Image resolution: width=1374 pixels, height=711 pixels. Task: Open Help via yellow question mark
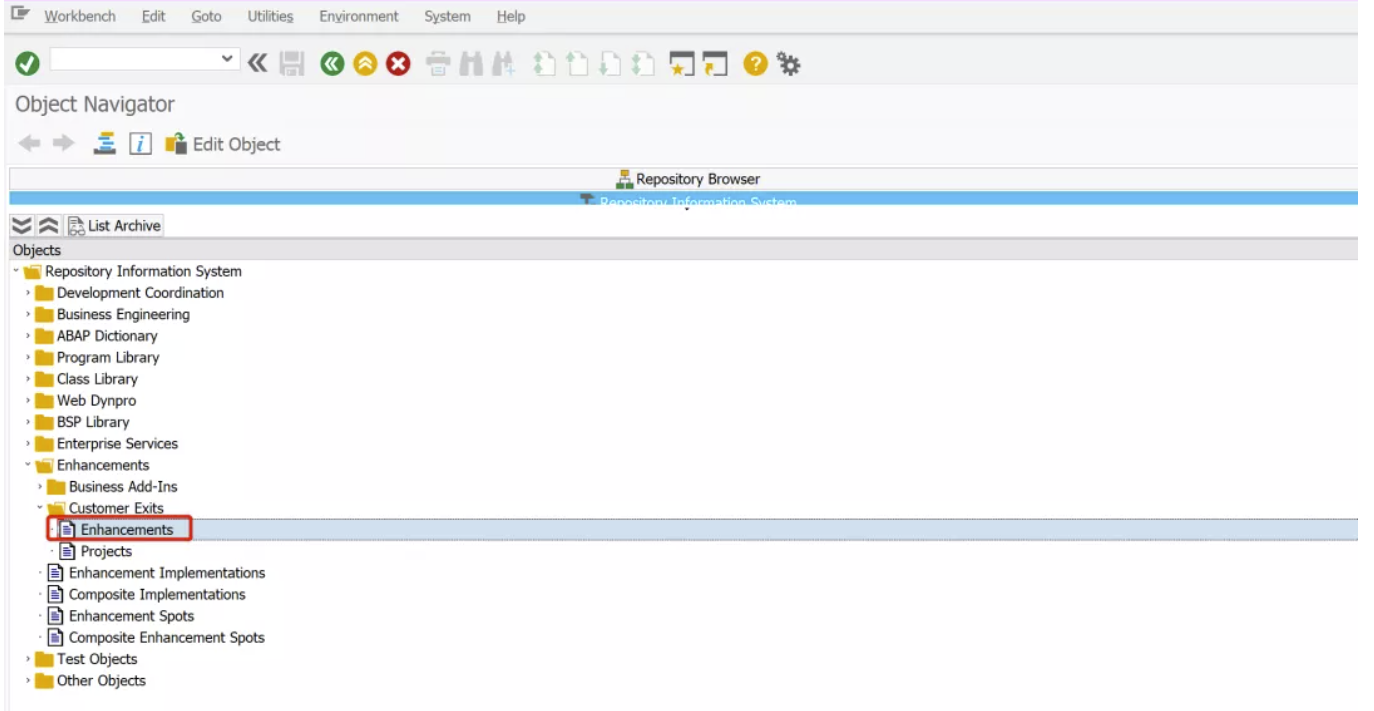coord(755,64)
